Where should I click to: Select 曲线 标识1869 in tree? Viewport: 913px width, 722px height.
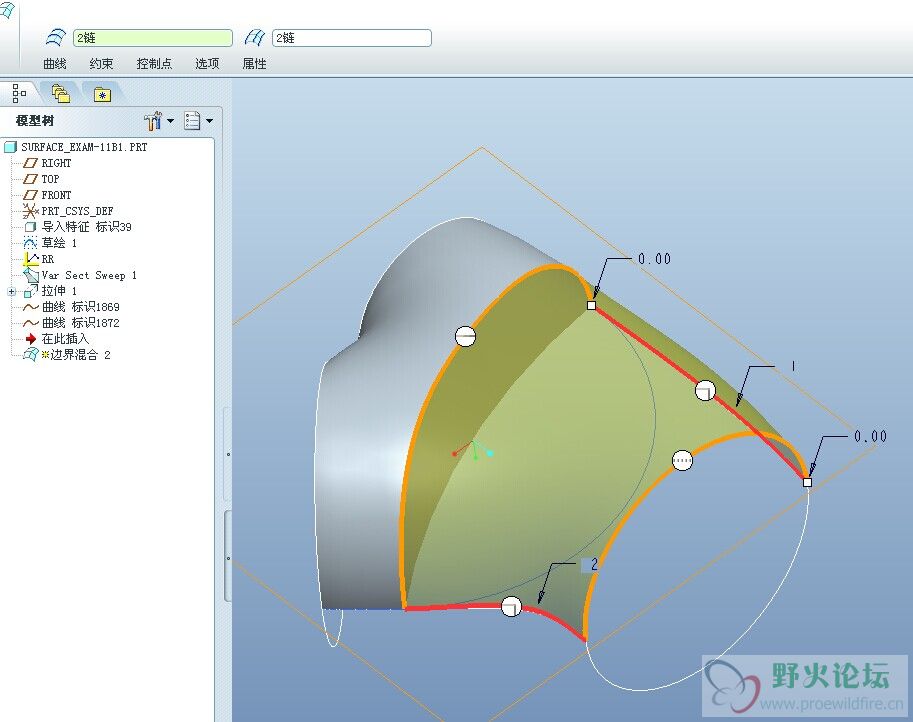coord(80,307)
